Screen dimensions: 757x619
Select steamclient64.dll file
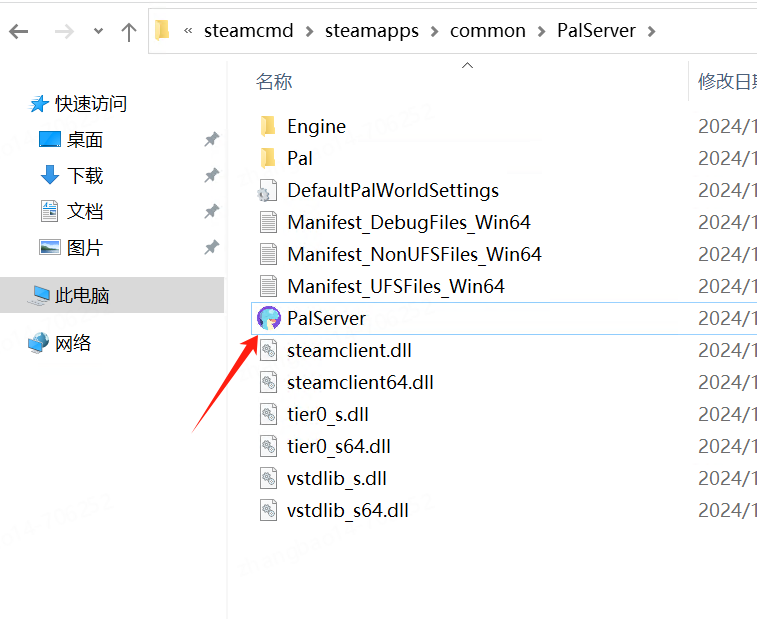pos(360,382)
